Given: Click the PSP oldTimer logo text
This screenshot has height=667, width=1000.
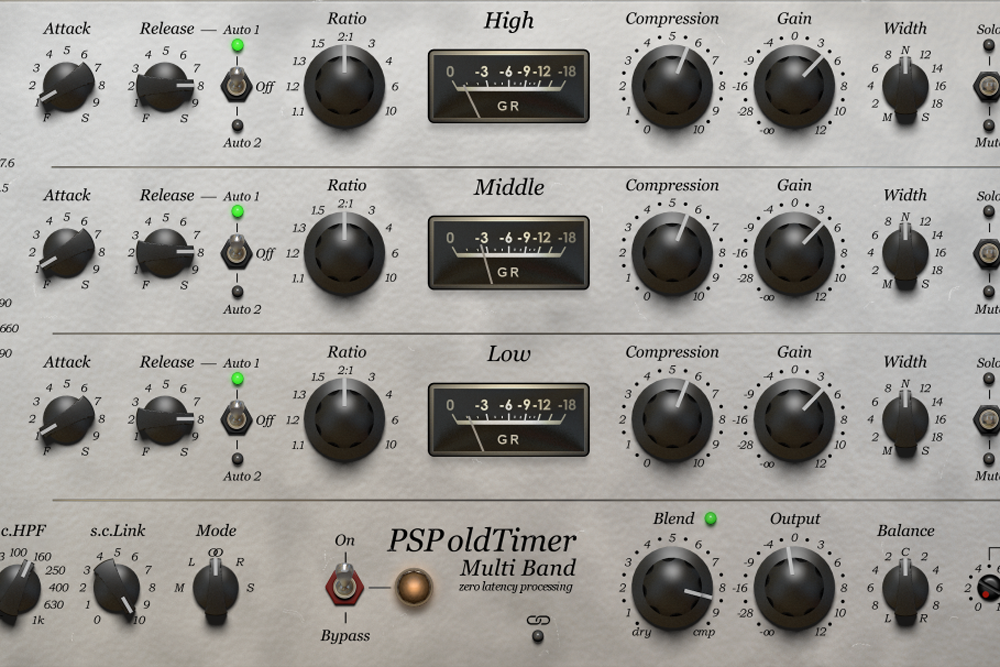Looking at the screenshot, I should 482,541.
